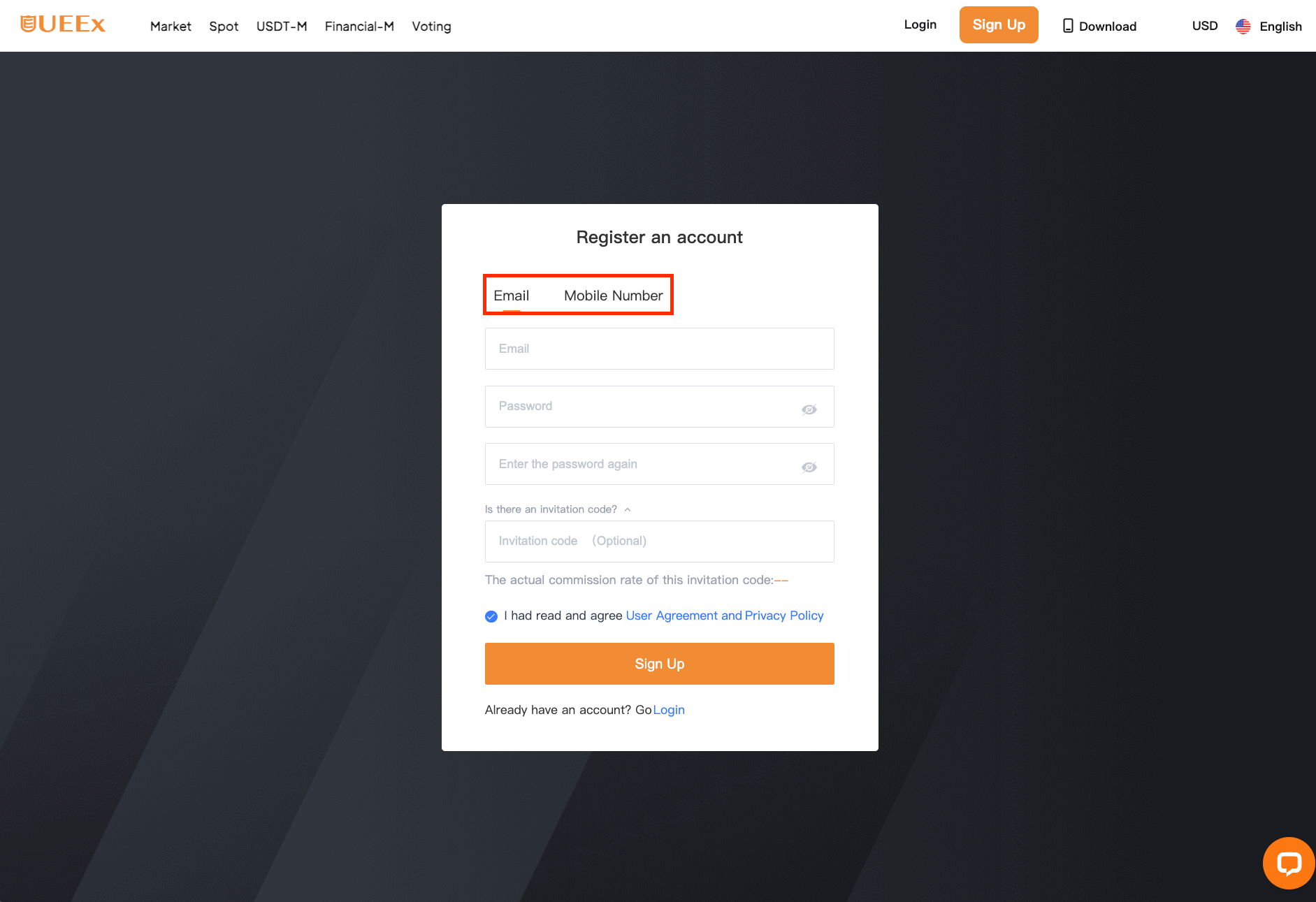Click the UEEx logo
Screen dimensions: 1316x902
tap(63, 24)
